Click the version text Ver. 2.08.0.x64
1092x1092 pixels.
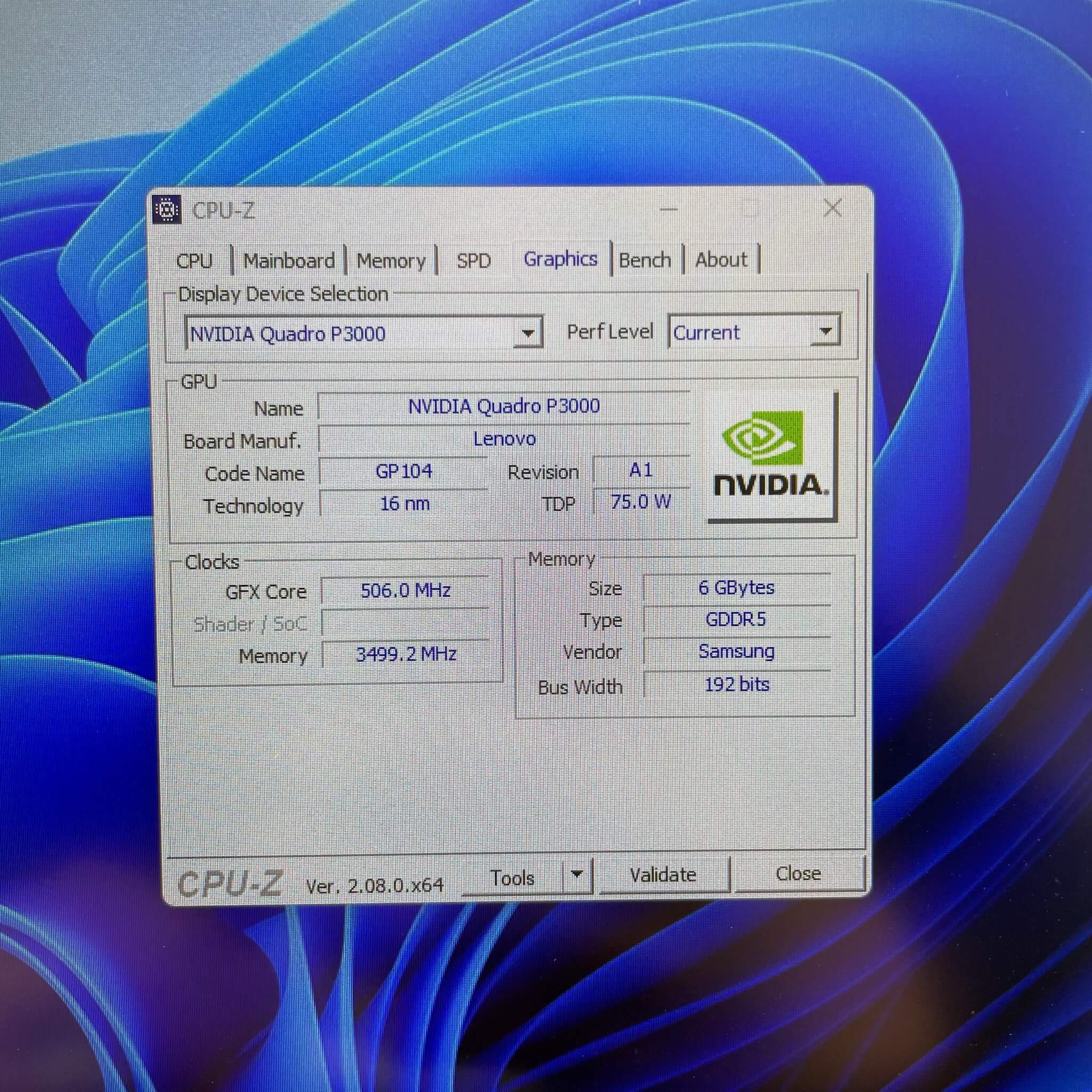click(375, 886)
